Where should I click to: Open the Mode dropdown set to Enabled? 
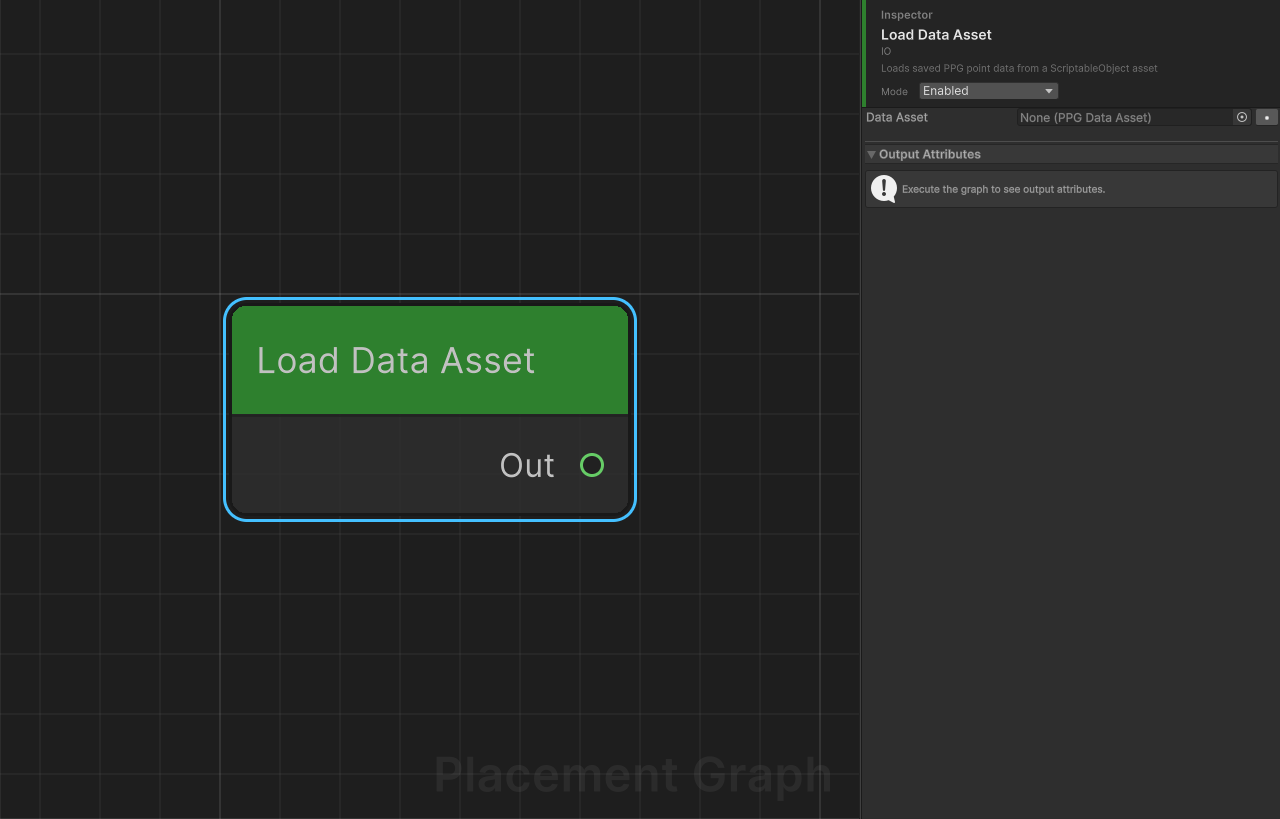pyautogui.click(x=988, y=91)
